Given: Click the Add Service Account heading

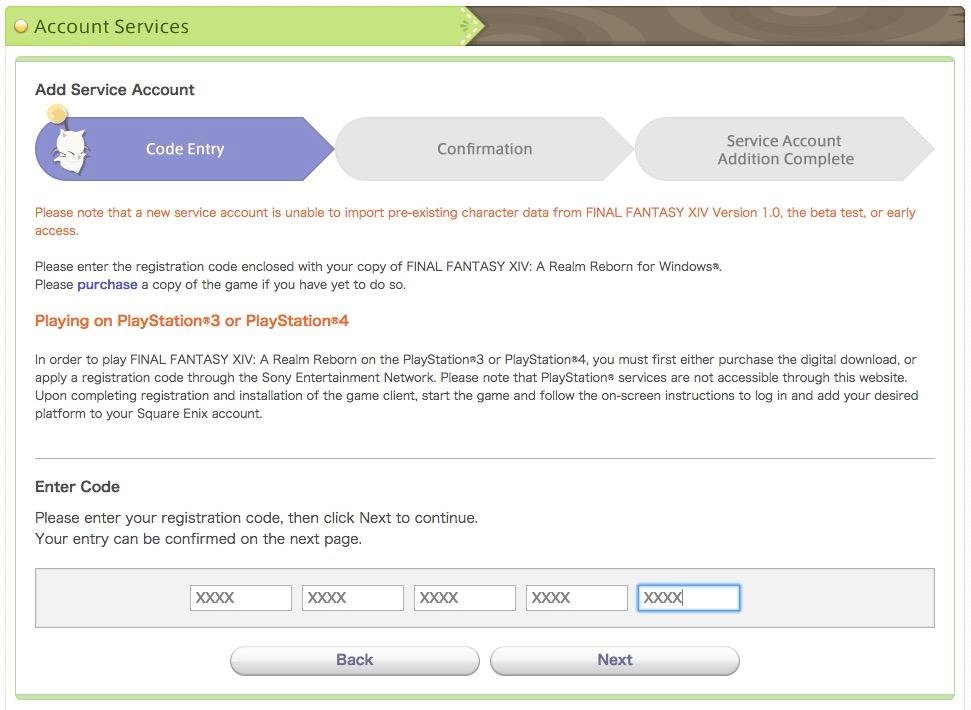Looking at the screenshot, I should click(x=115, y=90).
